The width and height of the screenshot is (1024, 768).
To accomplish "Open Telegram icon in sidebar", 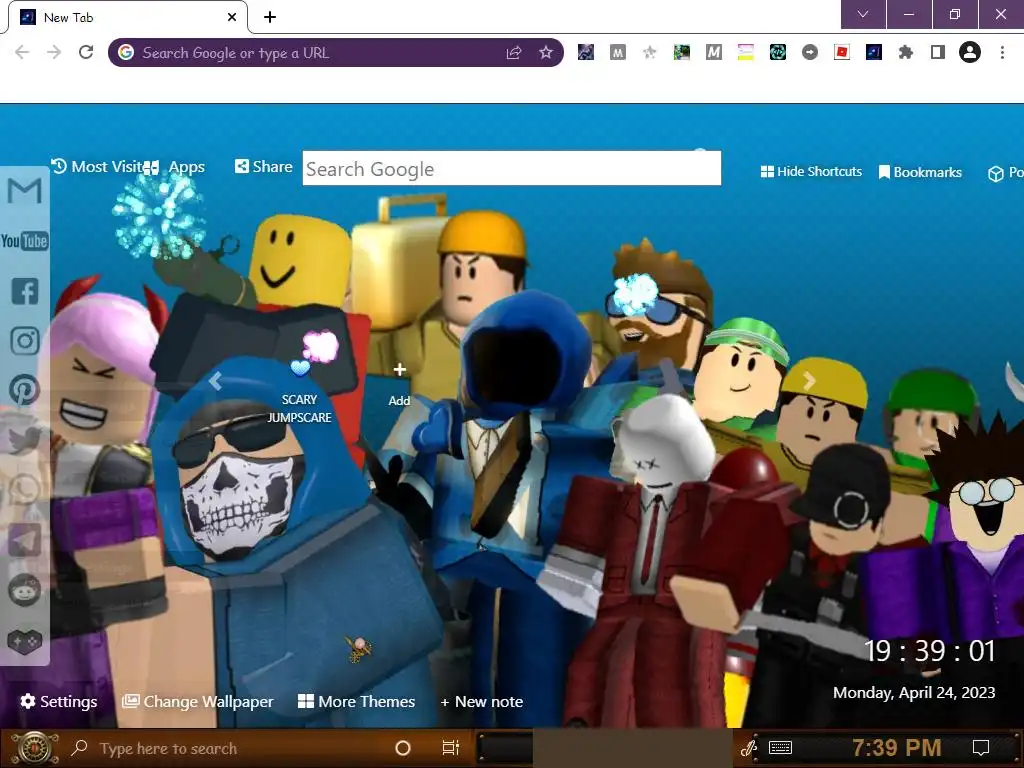I will (25, 539).
